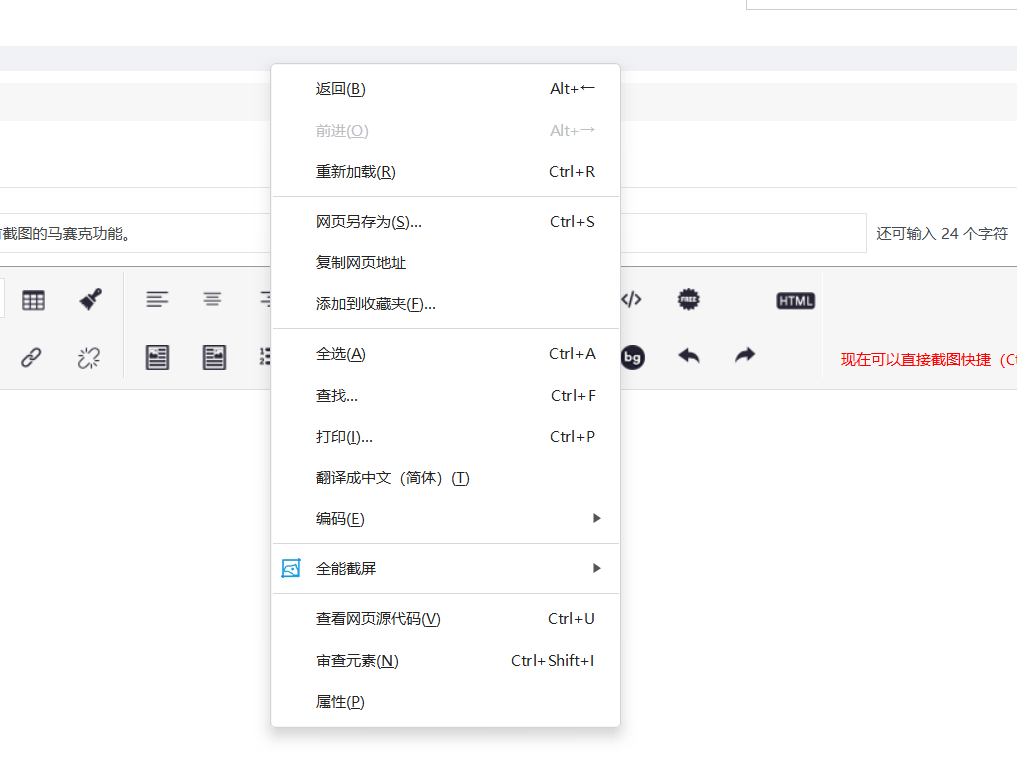This screenshot has height=766, width=1017.
Task: Select 复制网页地址 menu entry
Action: [x=446, y=263]
